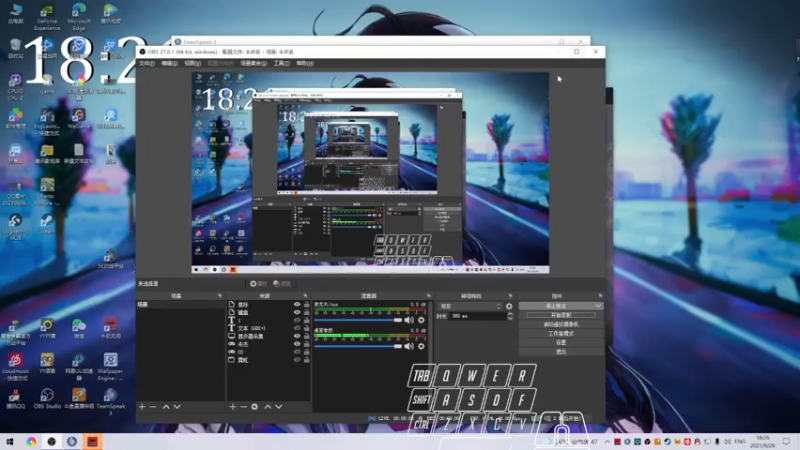
Task: Add a new source with the plus icon
Action: [x=233, y=407]
